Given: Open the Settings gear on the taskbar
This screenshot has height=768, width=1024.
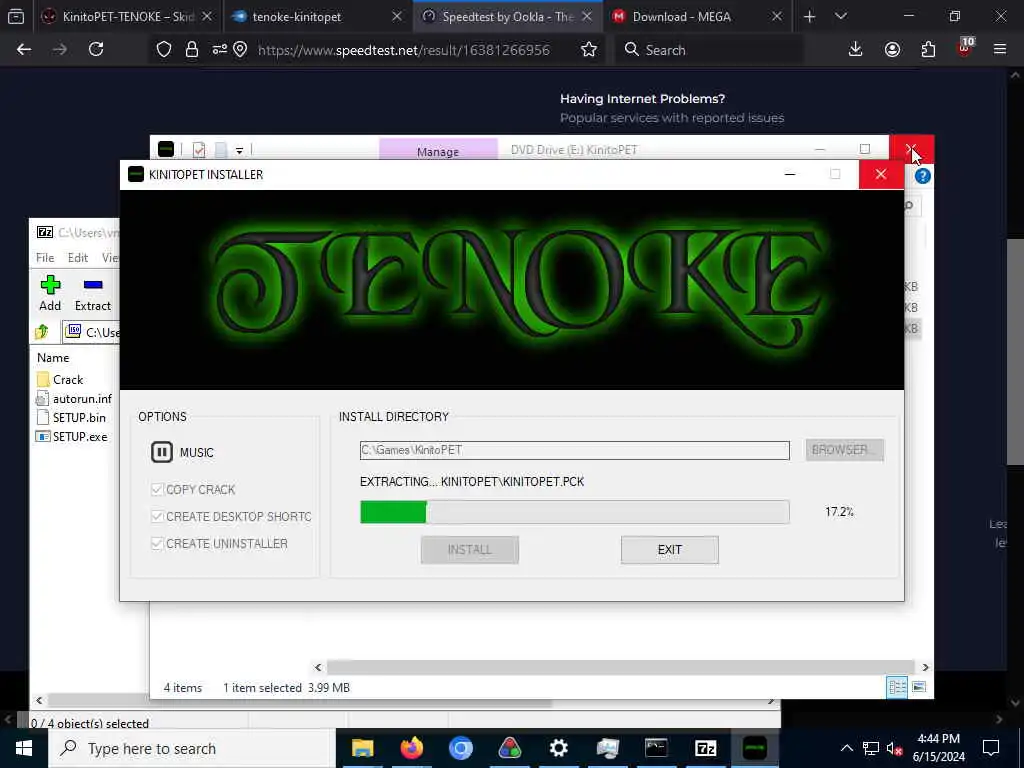Looking at the screenshot, I should (x=558, y=748).
